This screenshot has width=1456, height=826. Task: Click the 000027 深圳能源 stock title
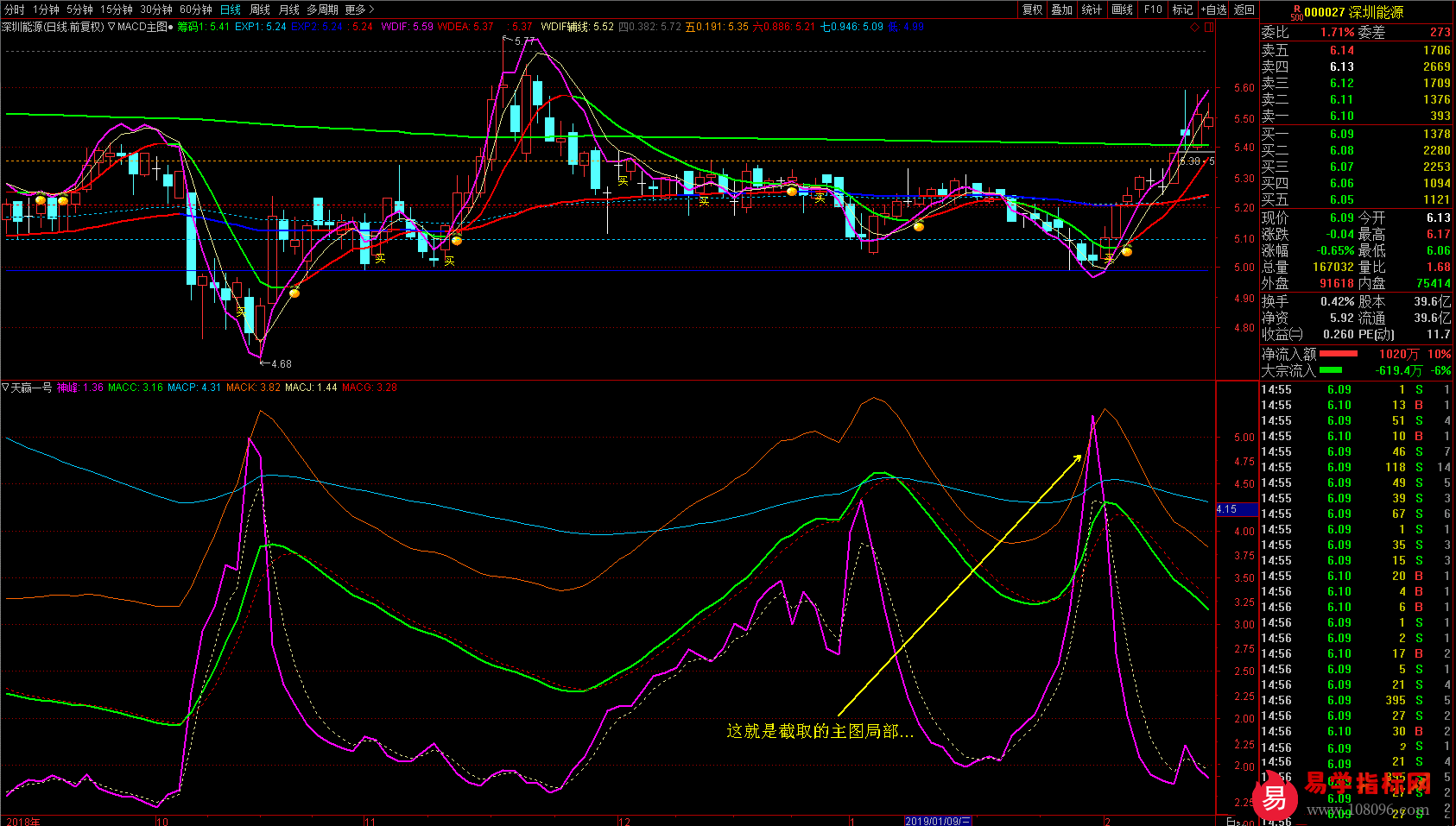(1353, 12)
